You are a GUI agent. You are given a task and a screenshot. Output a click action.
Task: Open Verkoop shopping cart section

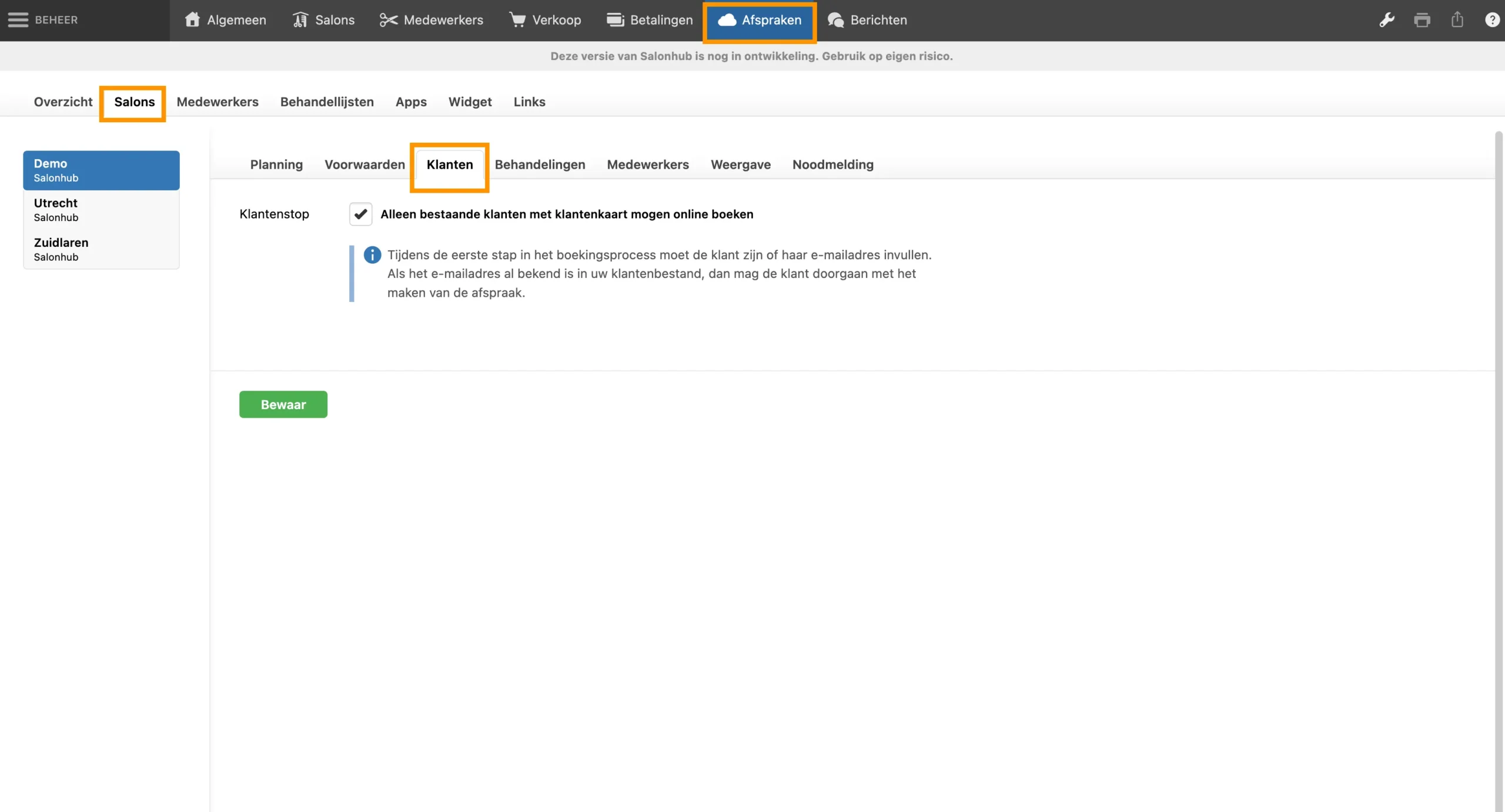point(545,20)
